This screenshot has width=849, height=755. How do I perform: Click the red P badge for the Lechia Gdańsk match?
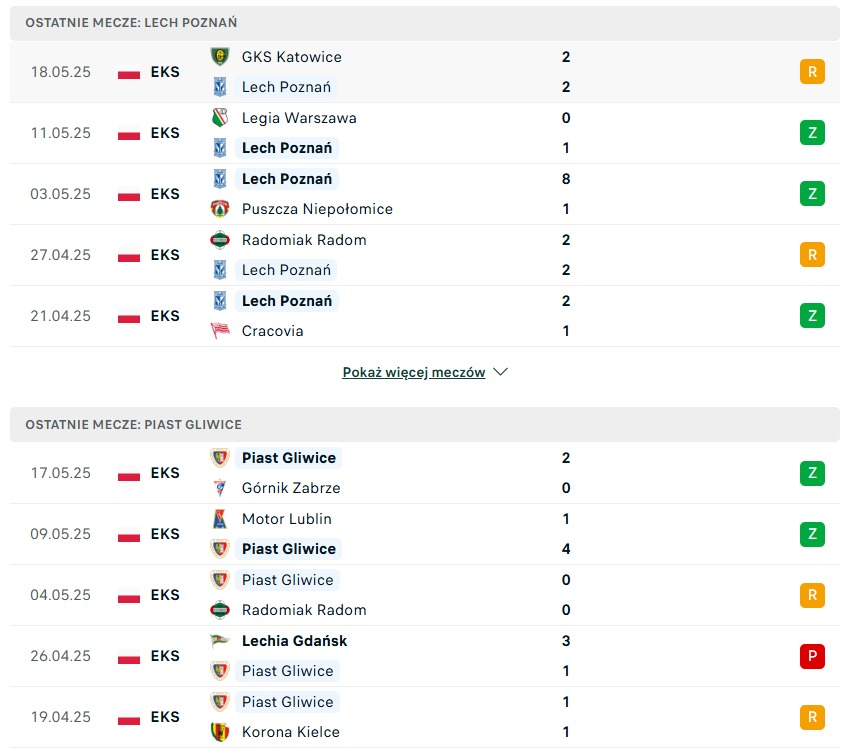point(812,656)
